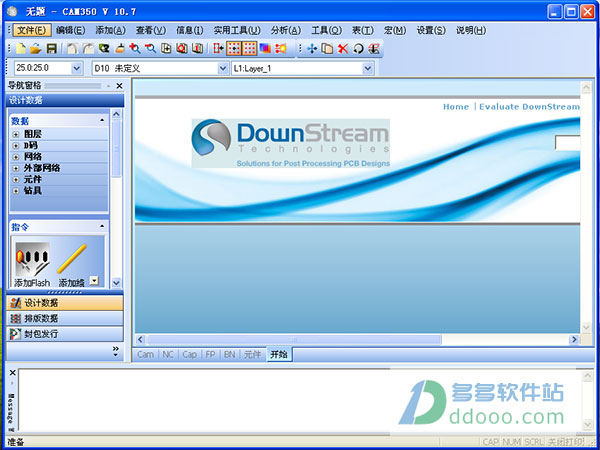Click the Query help icon

coord(104,48)
